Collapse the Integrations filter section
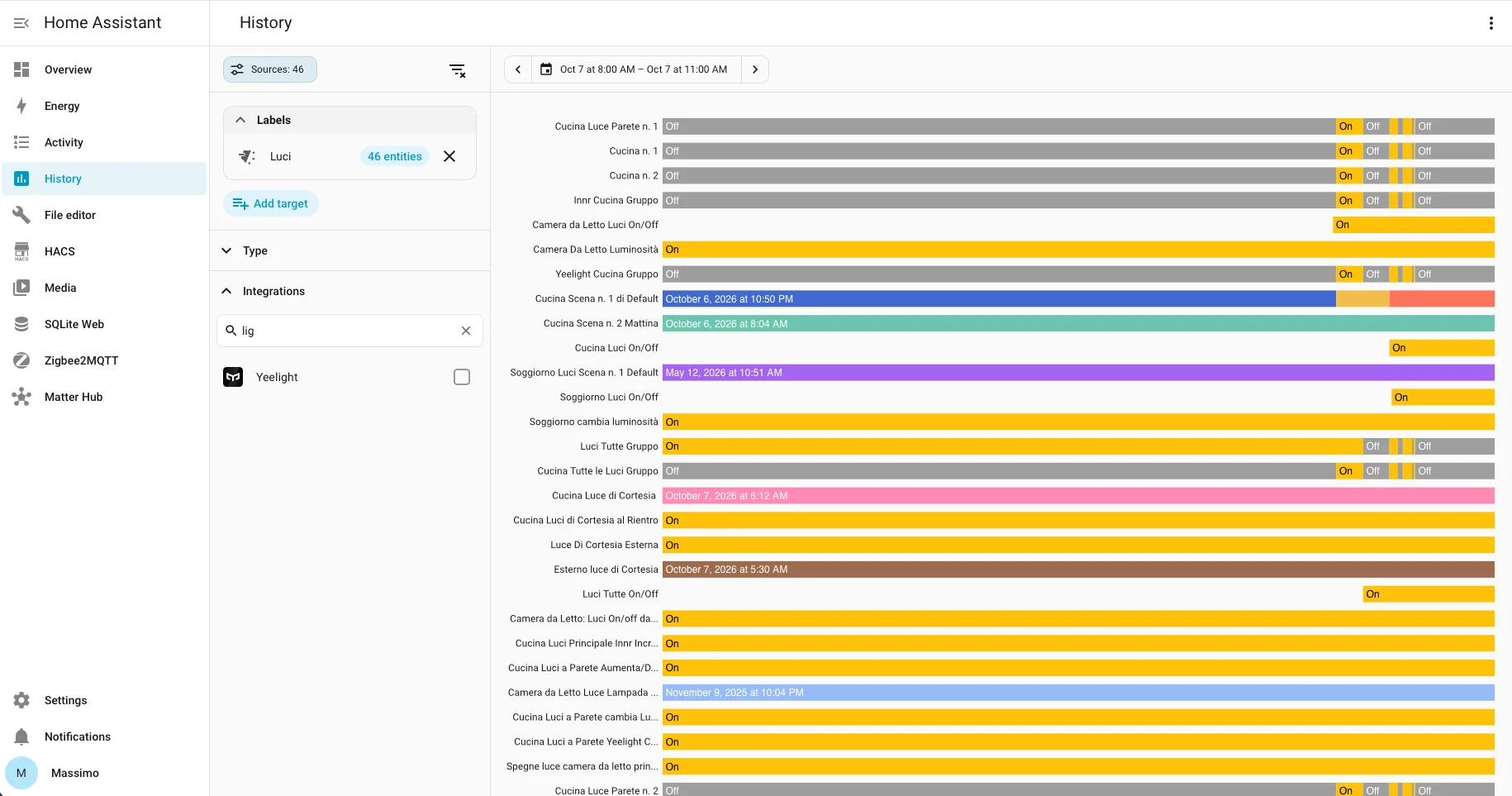Viewport: 1512px width, 796px height. (349, 291)
